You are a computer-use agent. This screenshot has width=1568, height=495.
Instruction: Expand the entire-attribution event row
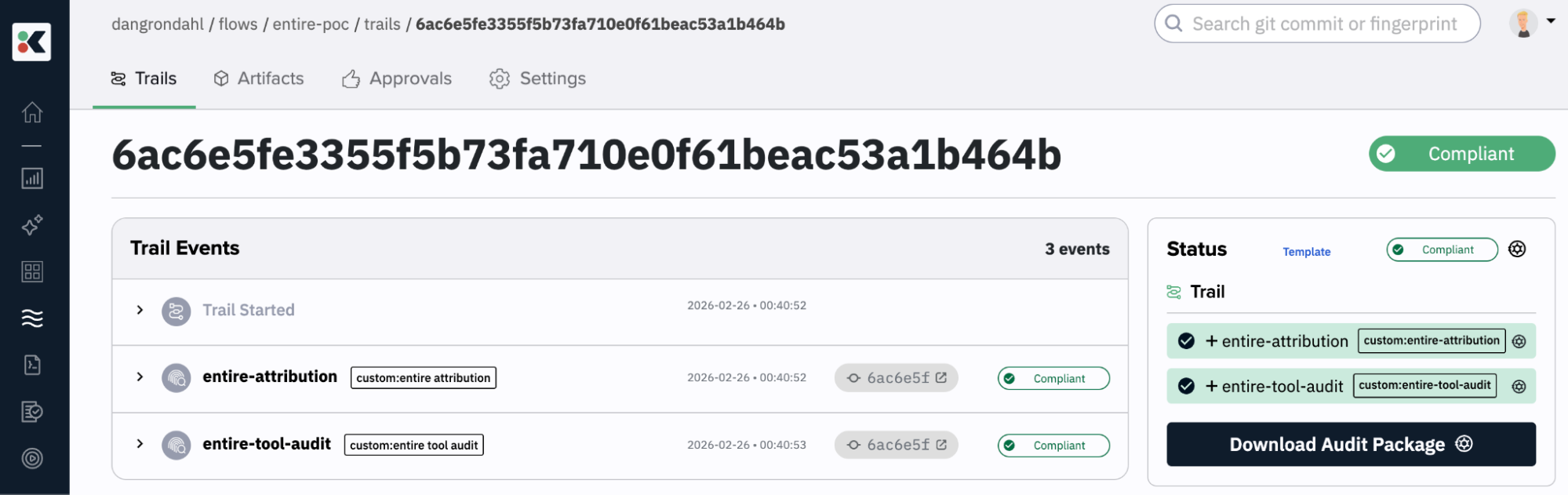140,377
